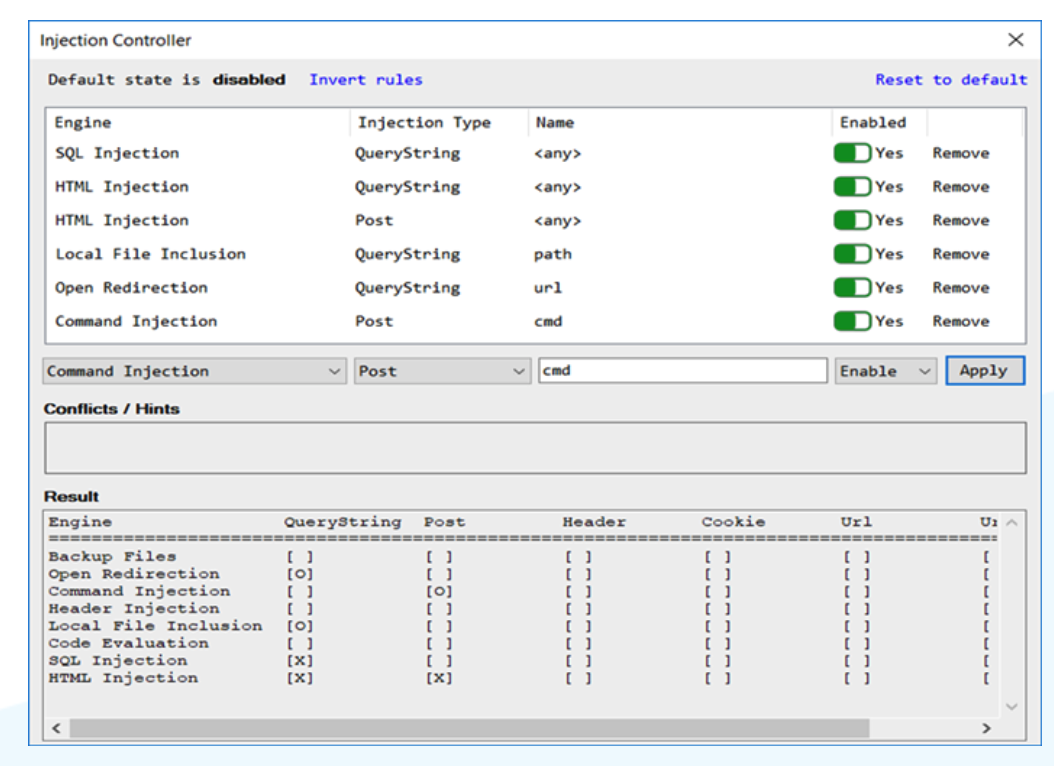Image resolution: width=1054 pixels, height=766 pixels.
Task: Click Open Redirection QueryString [O] result cell
Action: tap(300, 574)
